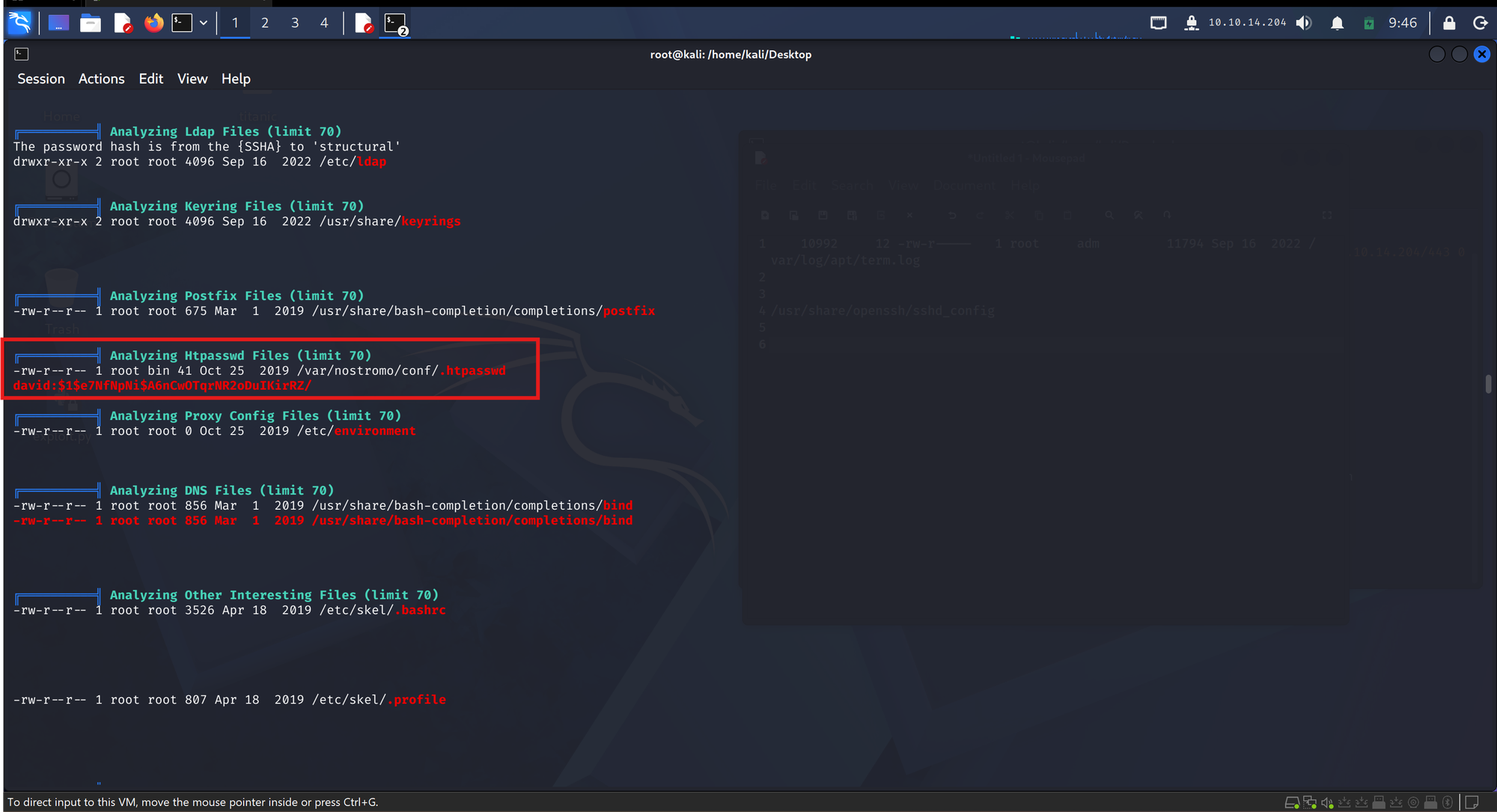Open the Actions menu
Image resolution: width=1497 pixels, height=812 pixels.
[102, 79]
